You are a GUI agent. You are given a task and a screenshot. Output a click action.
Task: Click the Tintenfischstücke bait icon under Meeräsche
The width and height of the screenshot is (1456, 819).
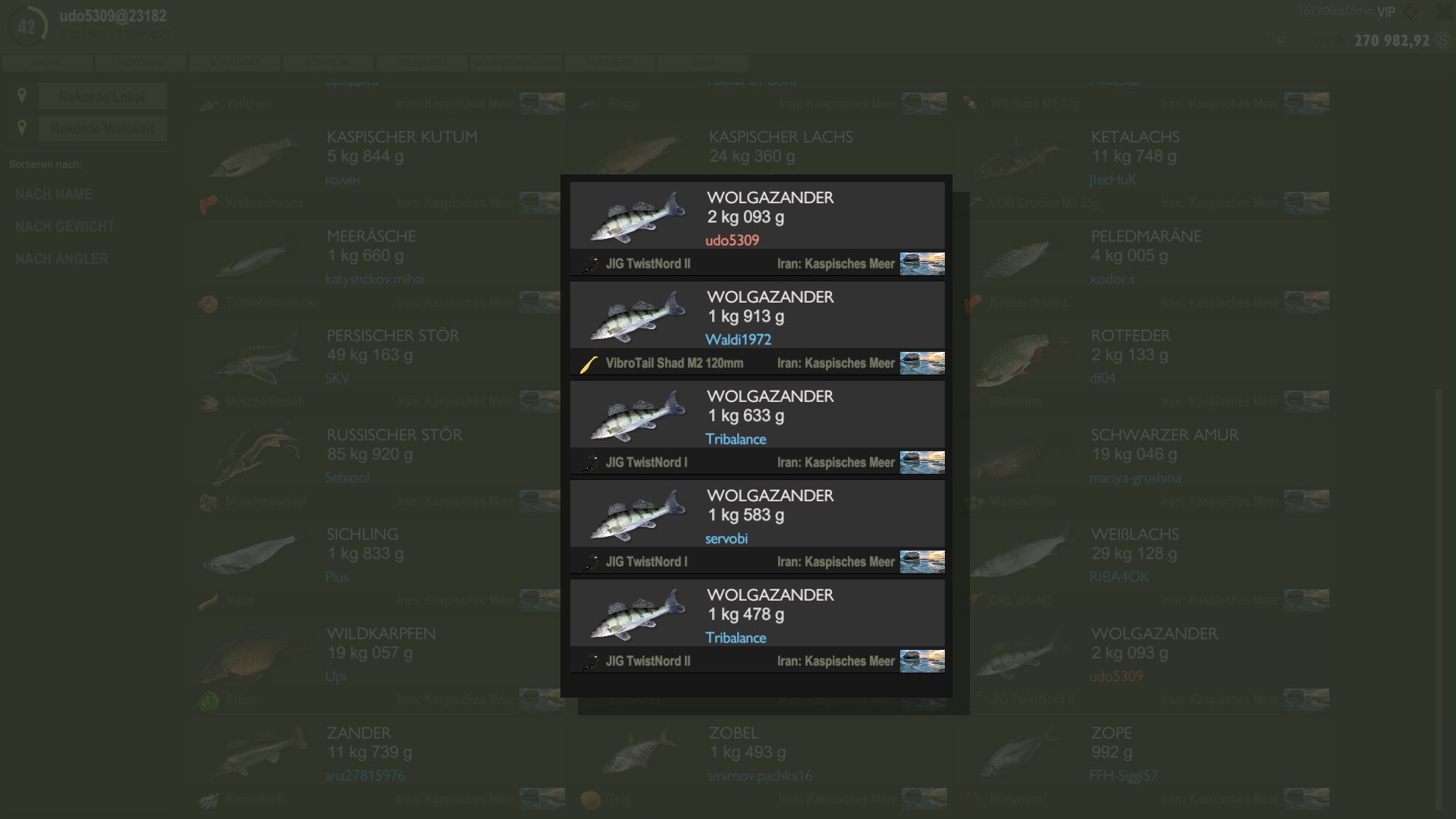(x=209, y=303)
